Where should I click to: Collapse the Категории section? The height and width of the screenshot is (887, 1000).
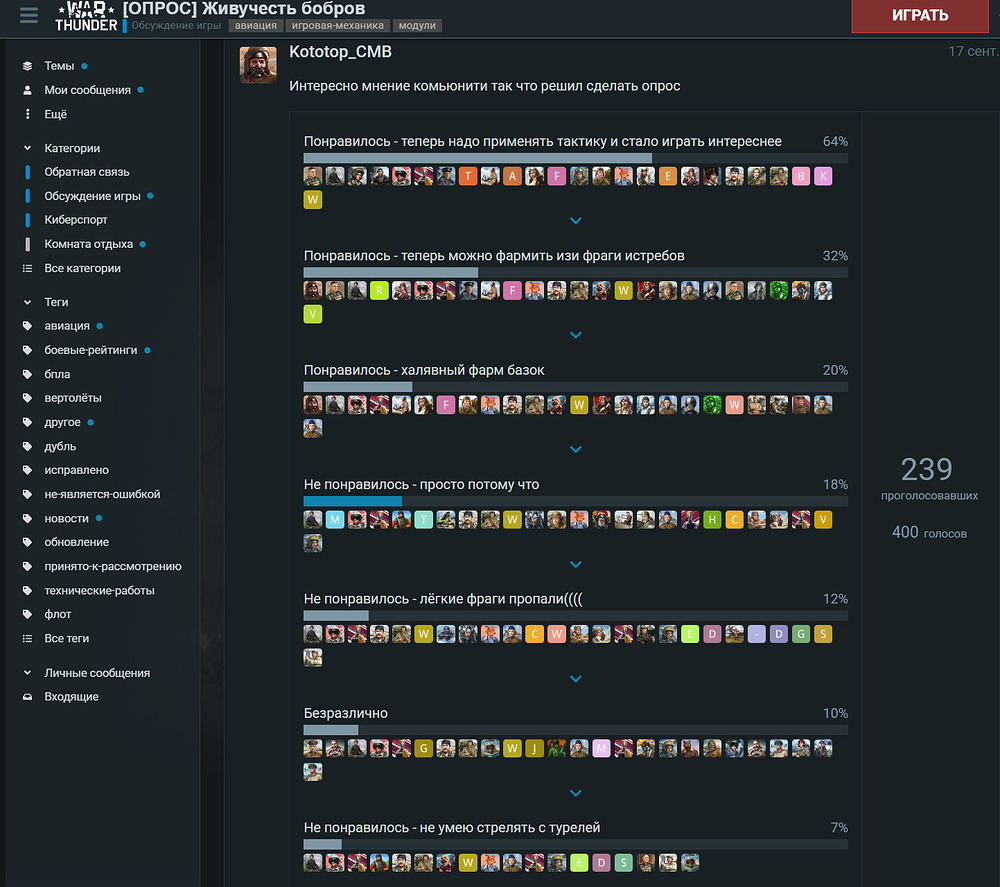click(x=27, y=148)
